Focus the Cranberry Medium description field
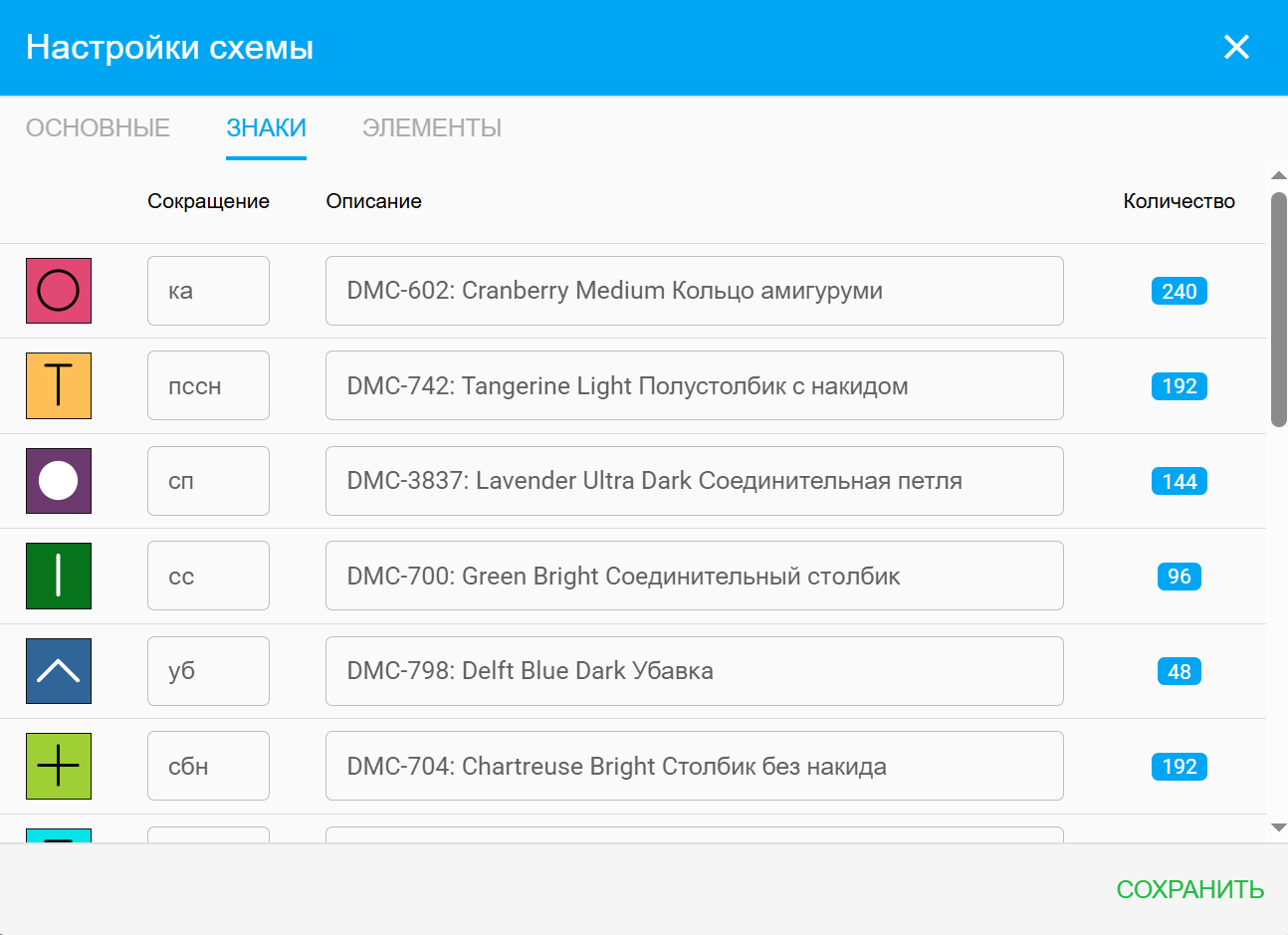 pos(694,291)
